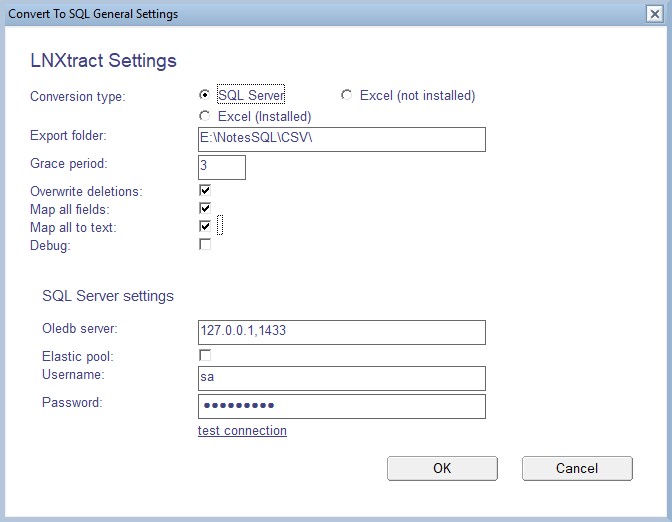Enable the Debug checkbox
672x522 pixels.
205,245
